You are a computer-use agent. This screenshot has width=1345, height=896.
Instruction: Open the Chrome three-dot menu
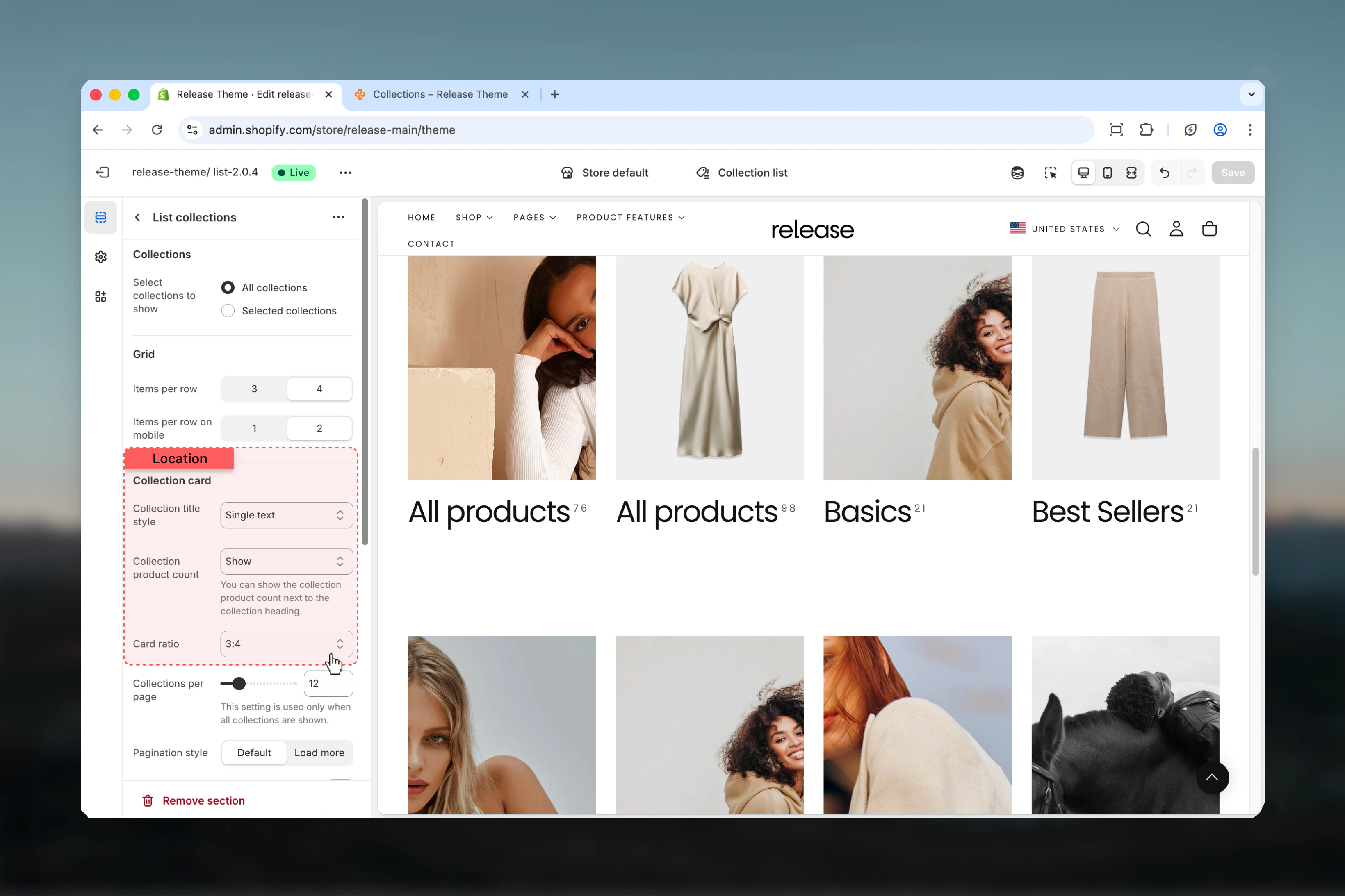click(x=1250, y=130)
